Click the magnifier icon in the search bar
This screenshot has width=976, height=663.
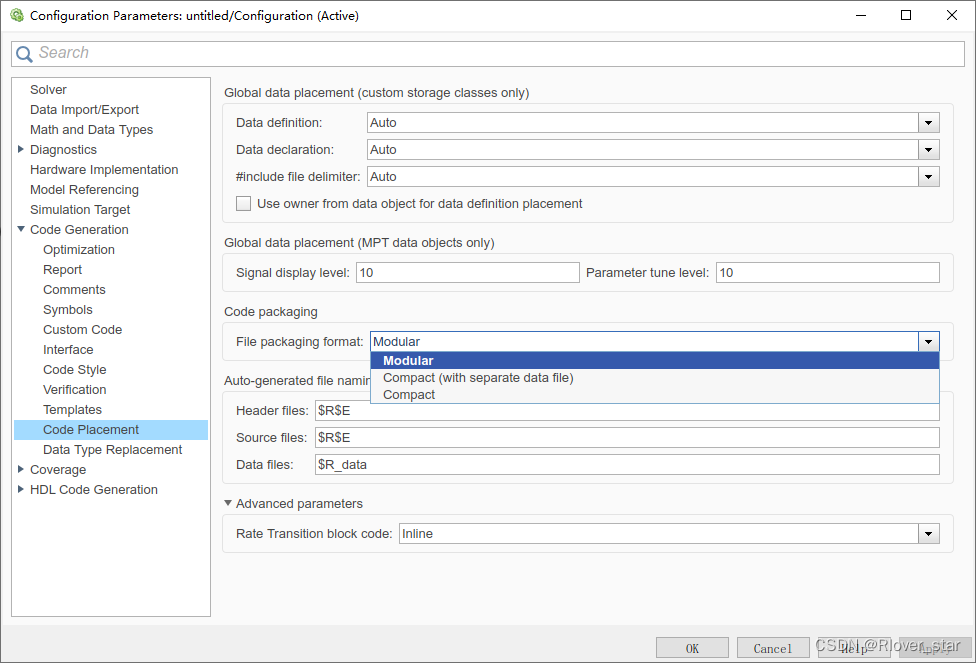[x=24, y=52]
